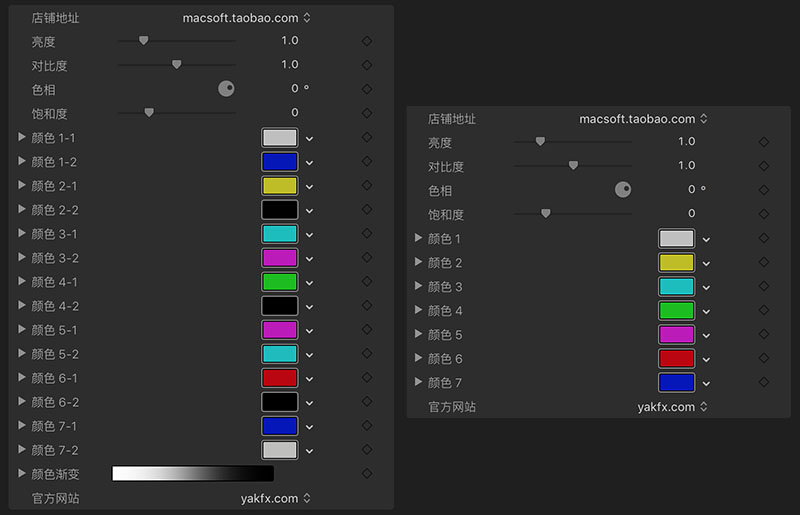This screenshot has height=515, width=800.
Task: Click the 色相 hue dial in left panel
Action: 226,89
